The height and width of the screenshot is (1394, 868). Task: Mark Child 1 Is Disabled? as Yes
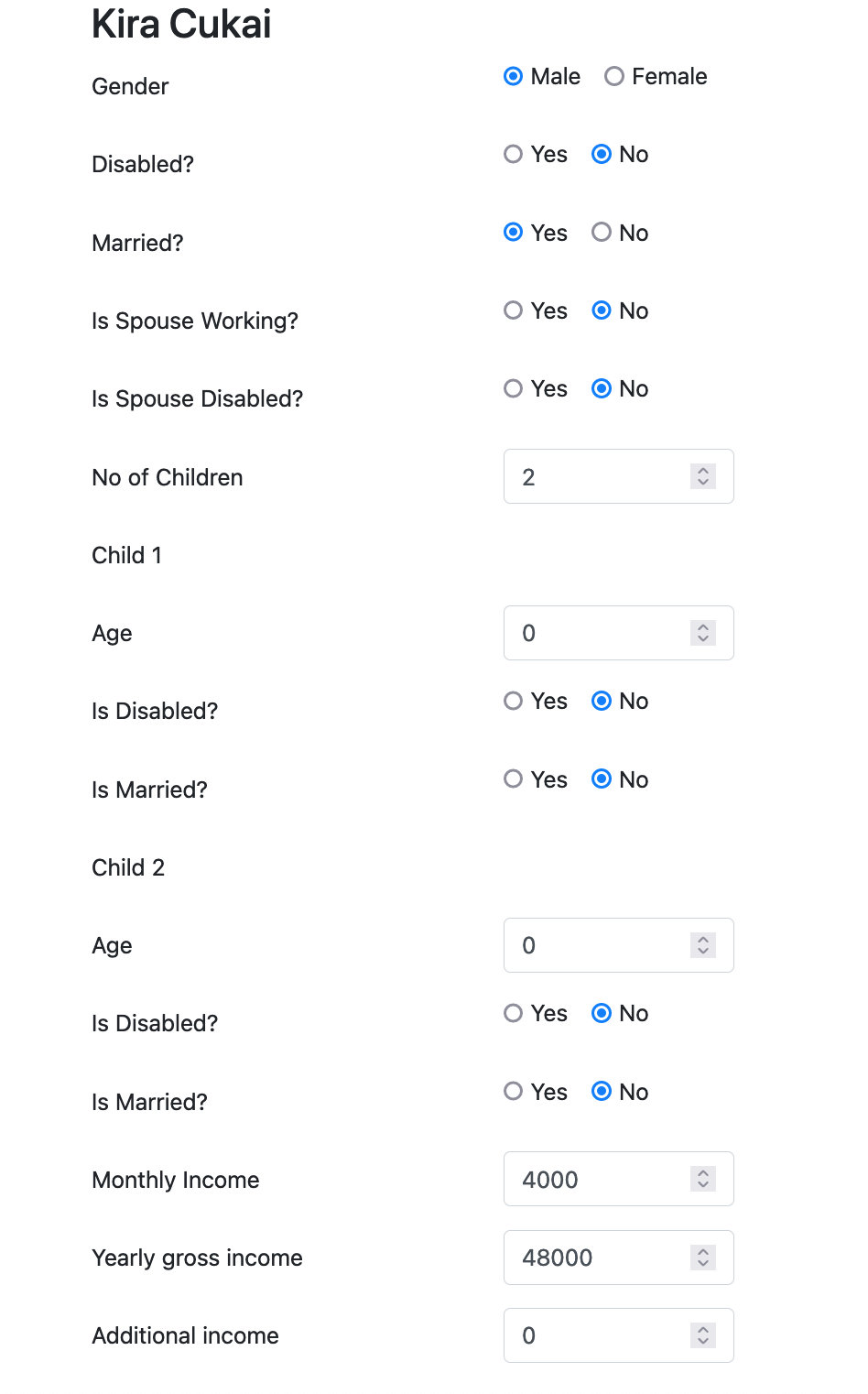[514, 702]
